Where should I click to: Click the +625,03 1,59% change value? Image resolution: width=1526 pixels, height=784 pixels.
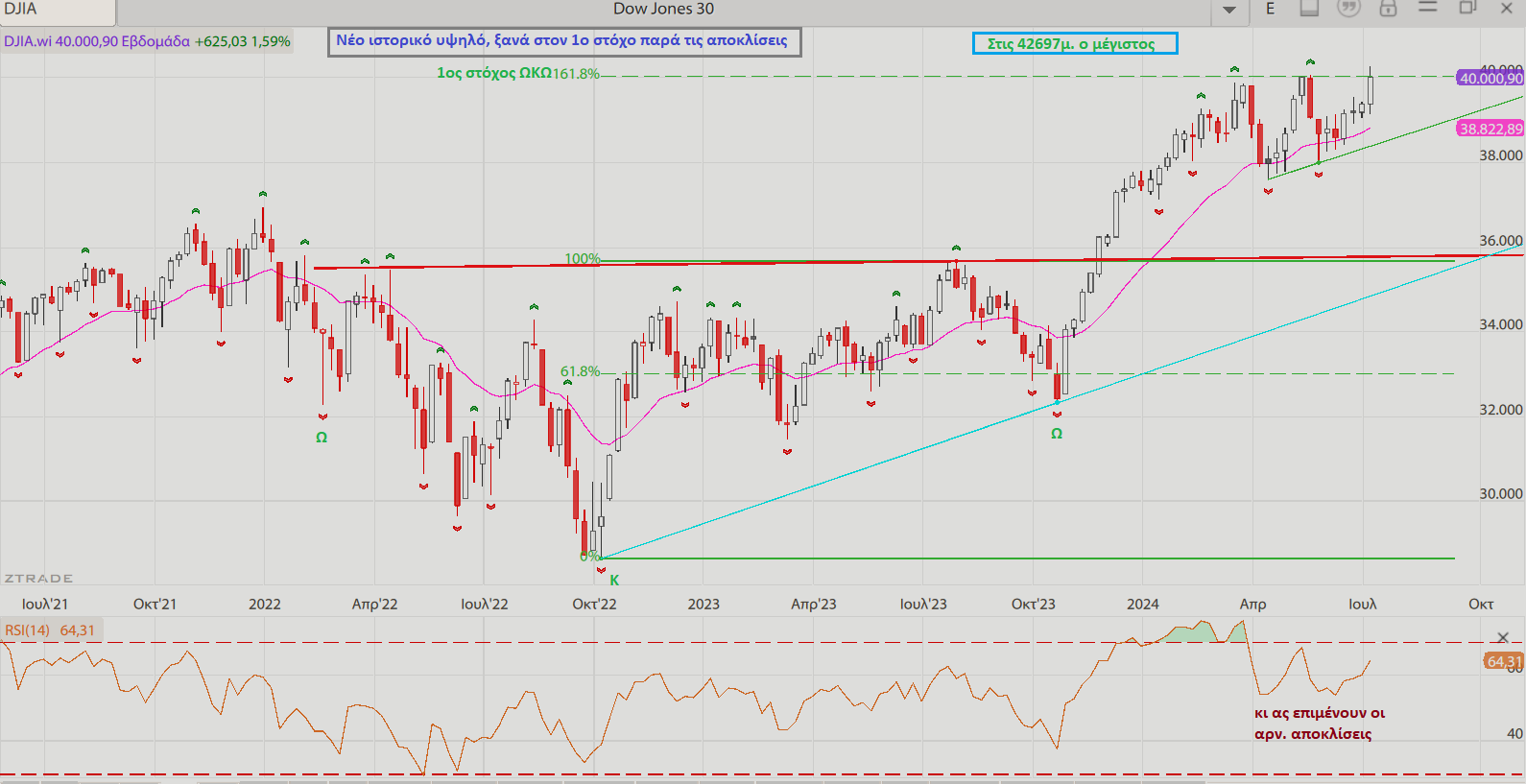[x=242, y=41]
